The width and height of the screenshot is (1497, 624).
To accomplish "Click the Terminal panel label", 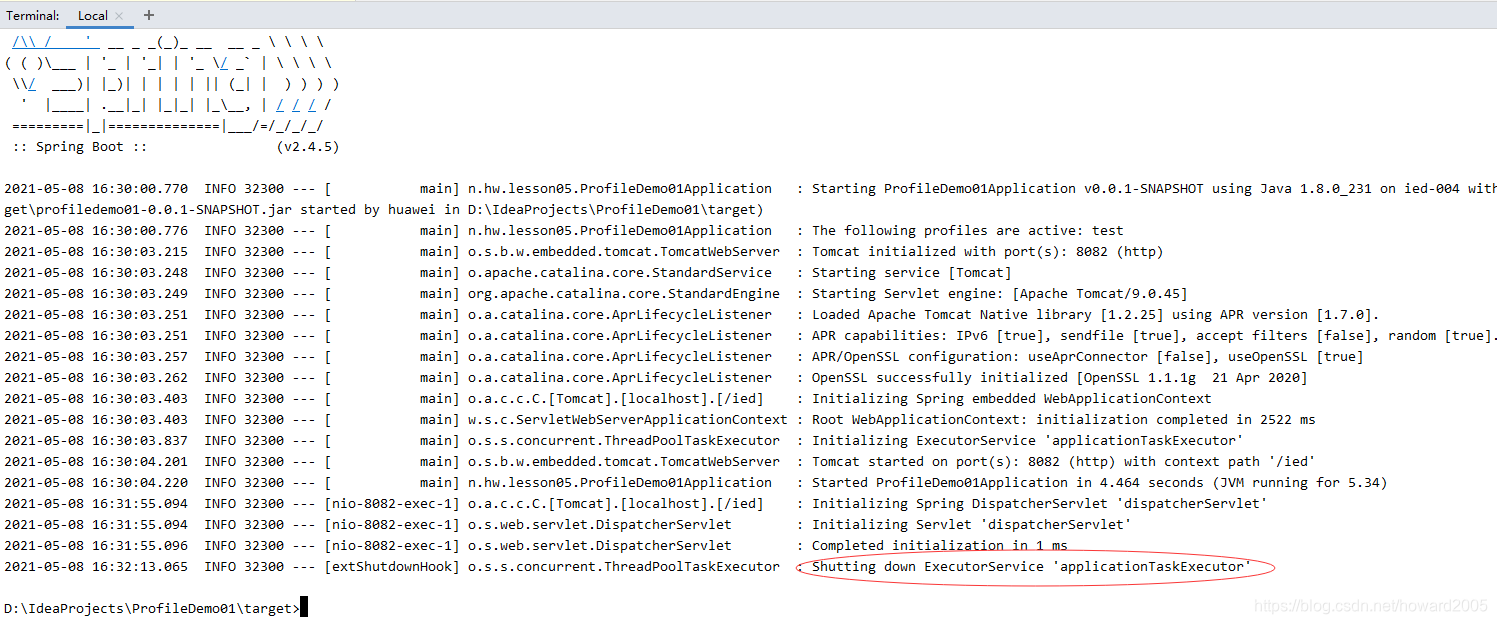I will (x=33, y=15).
